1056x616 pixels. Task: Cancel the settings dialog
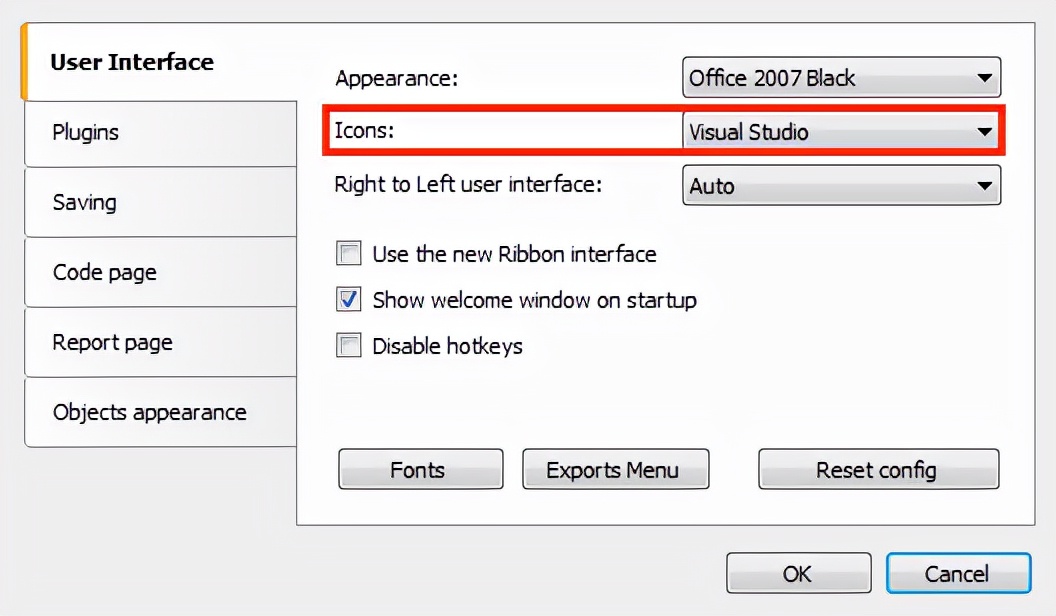coord(957,573)
